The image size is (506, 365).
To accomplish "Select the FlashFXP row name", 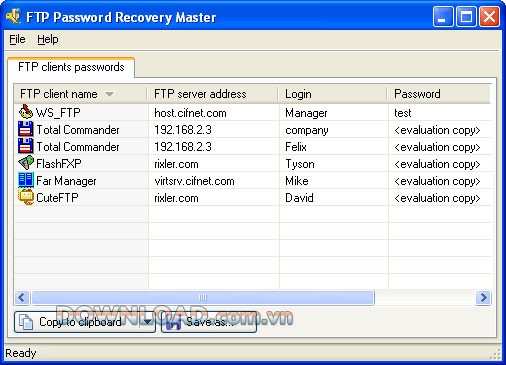I will click(59, 164).
